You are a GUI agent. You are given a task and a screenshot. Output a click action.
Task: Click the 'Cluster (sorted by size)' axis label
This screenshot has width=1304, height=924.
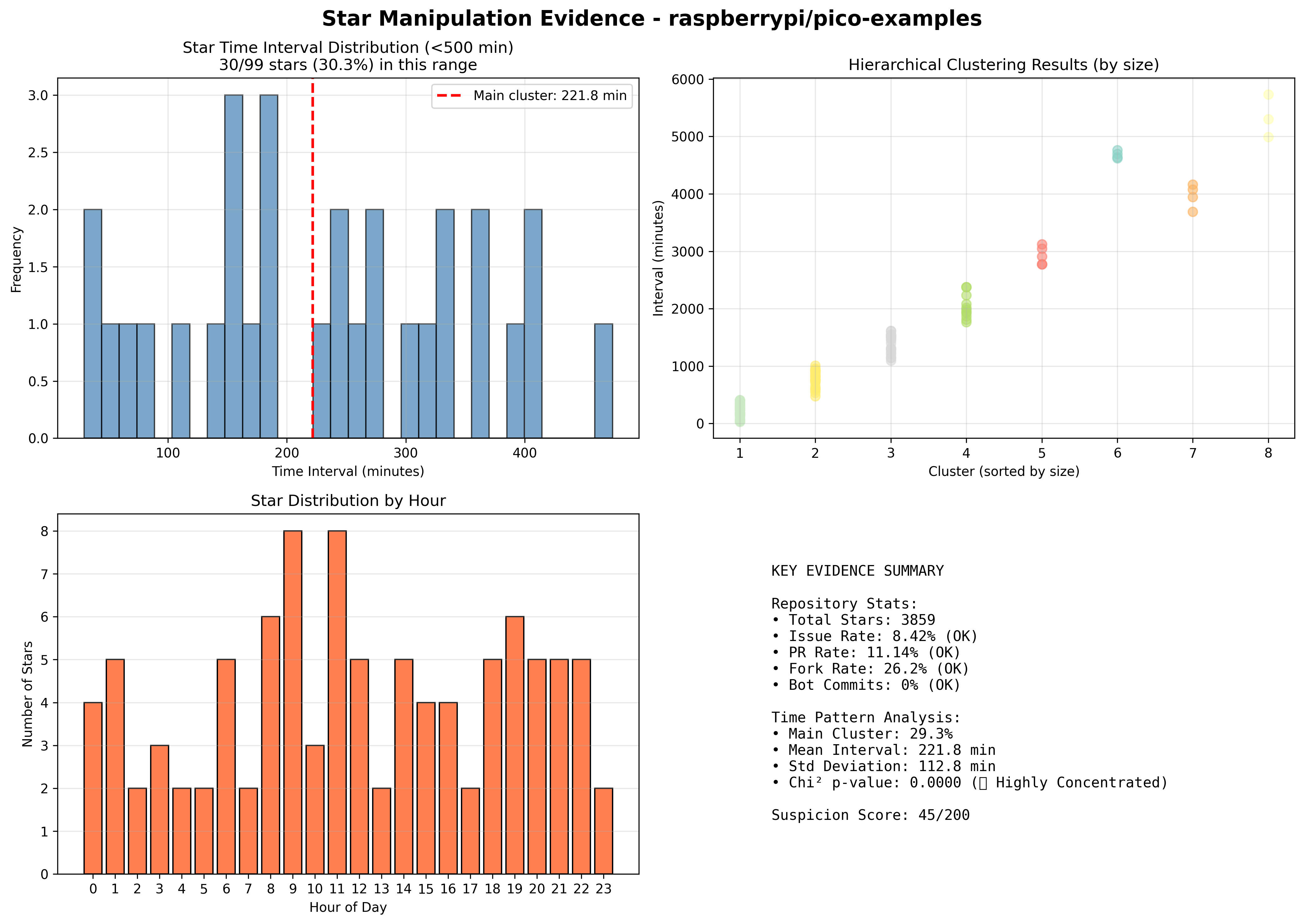tap(1003, 472)
